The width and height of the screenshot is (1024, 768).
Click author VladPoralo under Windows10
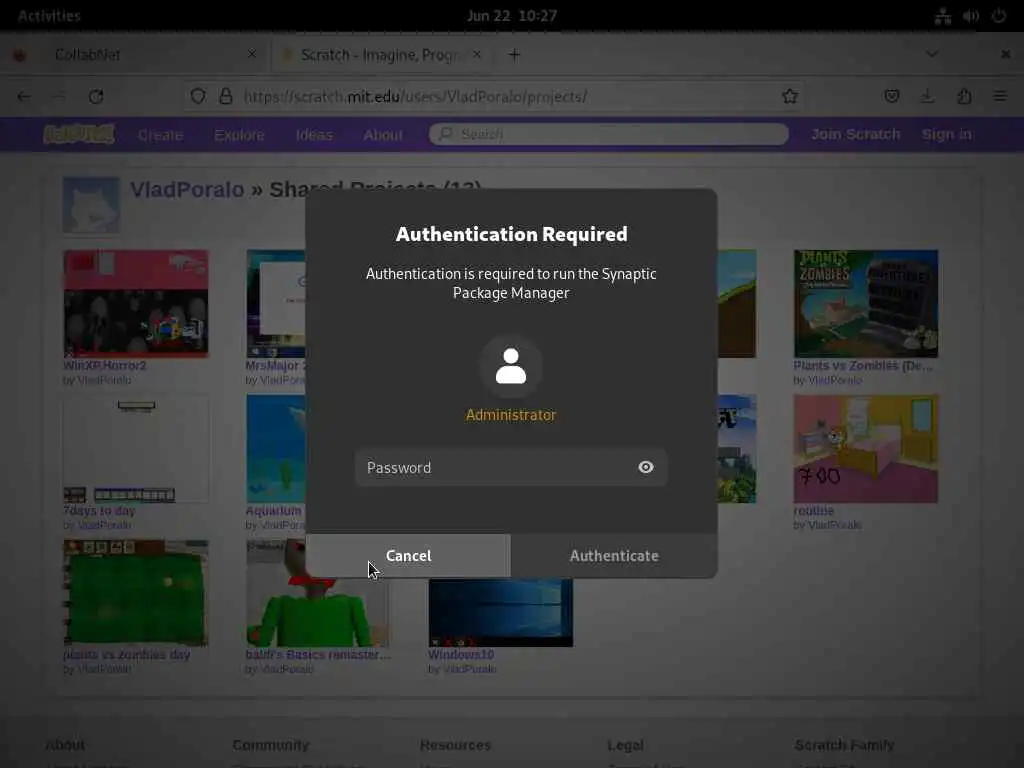[470, 669]
